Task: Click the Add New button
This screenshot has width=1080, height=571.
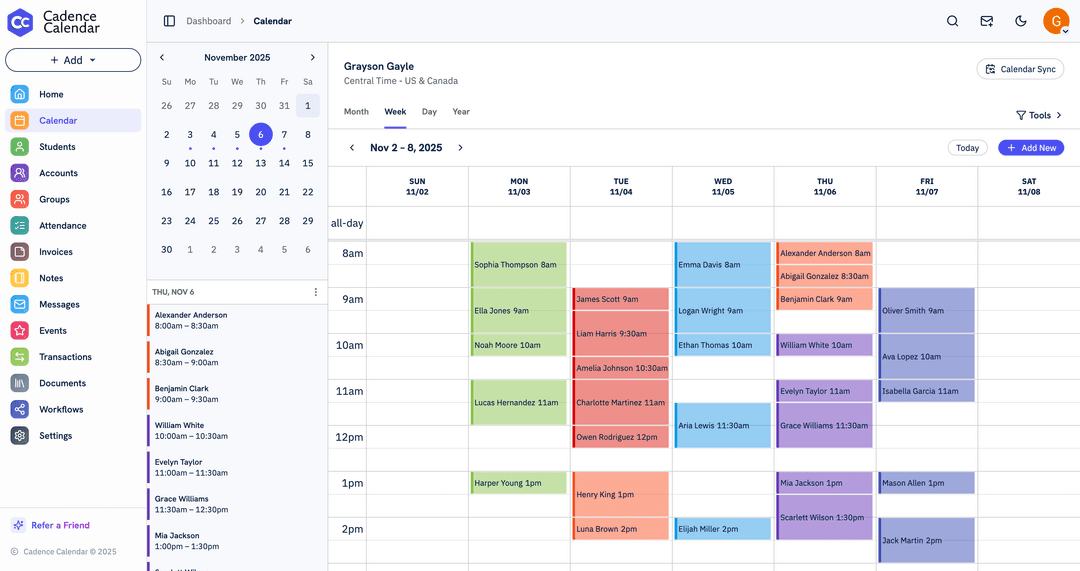Action: point(1031,147)
